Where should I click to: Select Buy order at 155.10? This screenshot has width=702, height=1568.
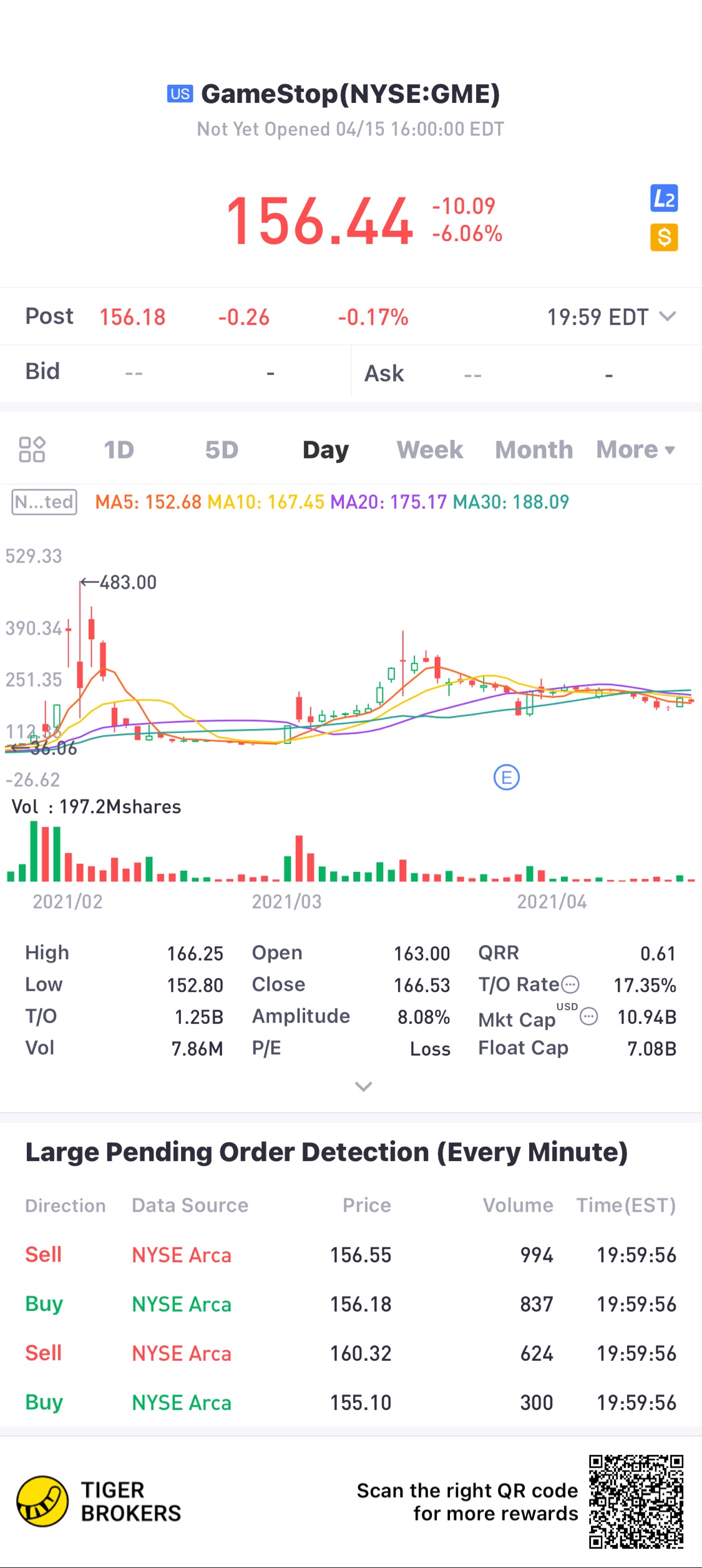click(x=351, y=1403)
